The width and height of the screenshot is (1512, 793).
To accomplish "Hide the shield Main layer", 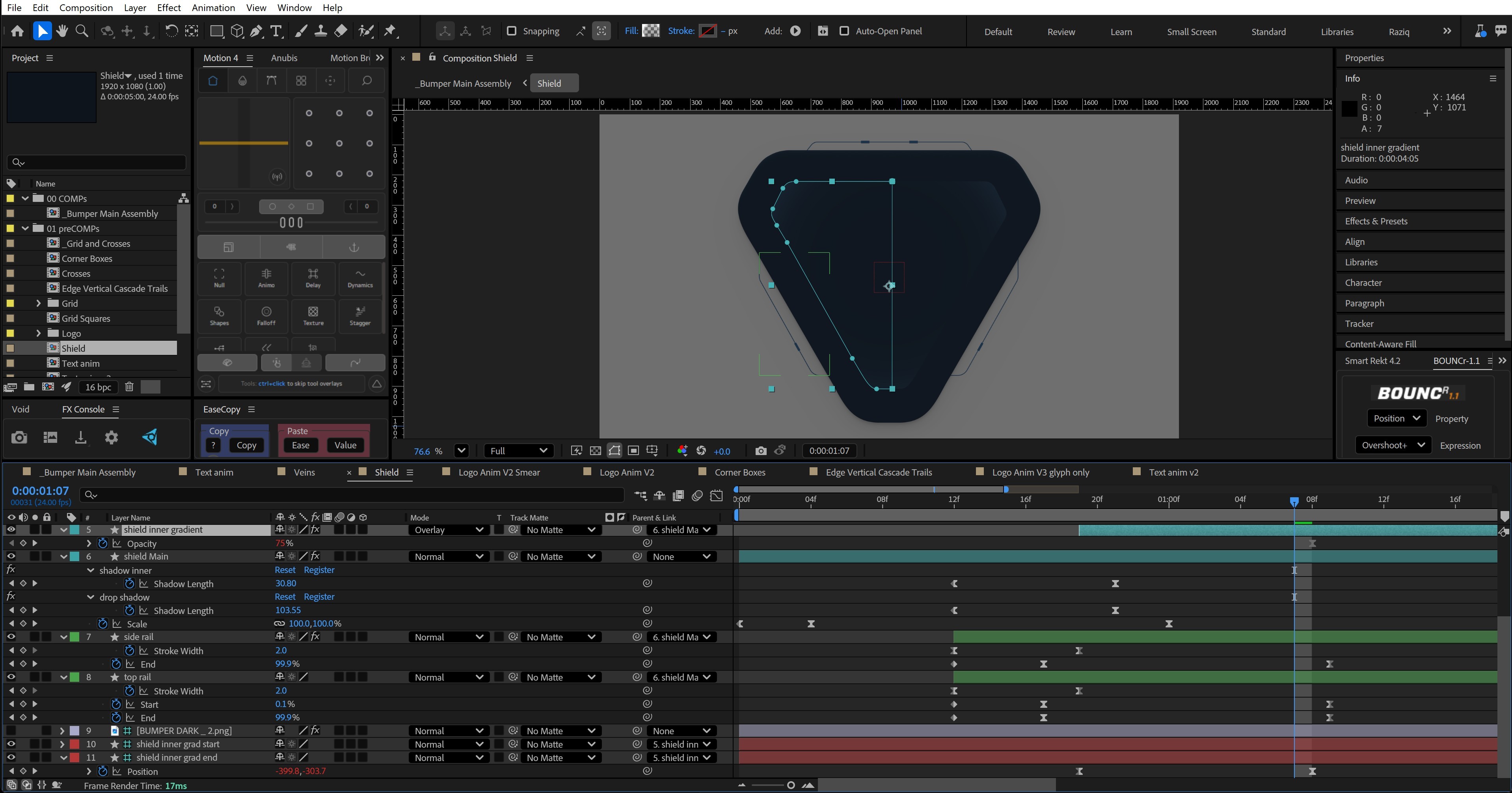I will [11, 556].
